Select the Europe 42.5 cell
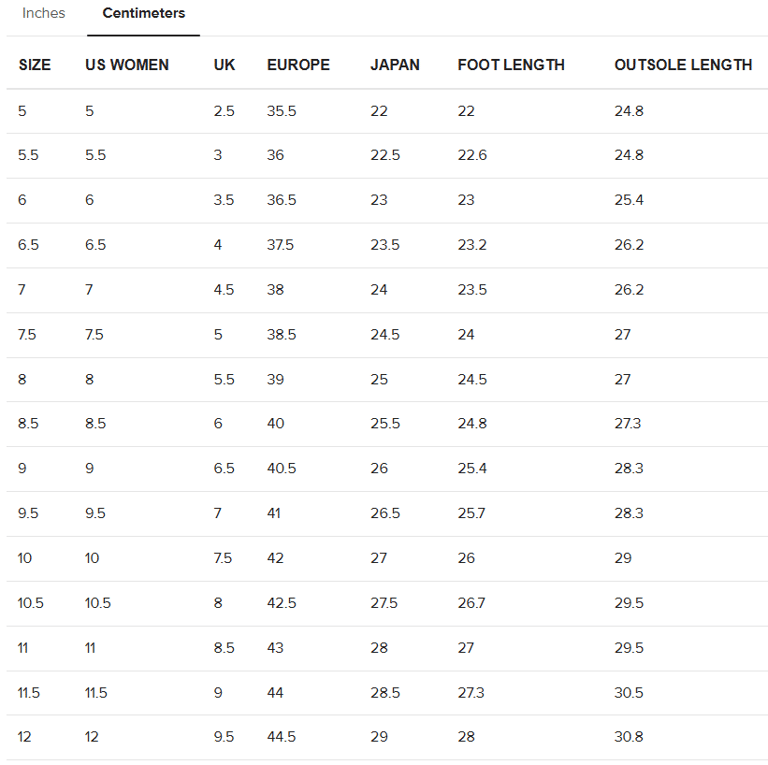The height and width of the screenshot is (765, 768). pos(282,603)
